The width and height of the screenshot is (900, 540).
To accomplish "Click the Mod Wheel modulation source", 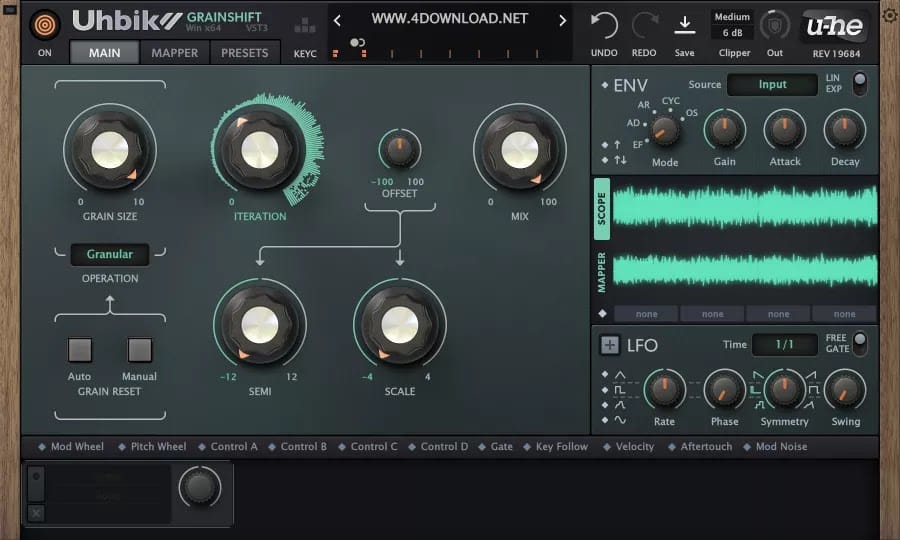I will click(76, 447).
